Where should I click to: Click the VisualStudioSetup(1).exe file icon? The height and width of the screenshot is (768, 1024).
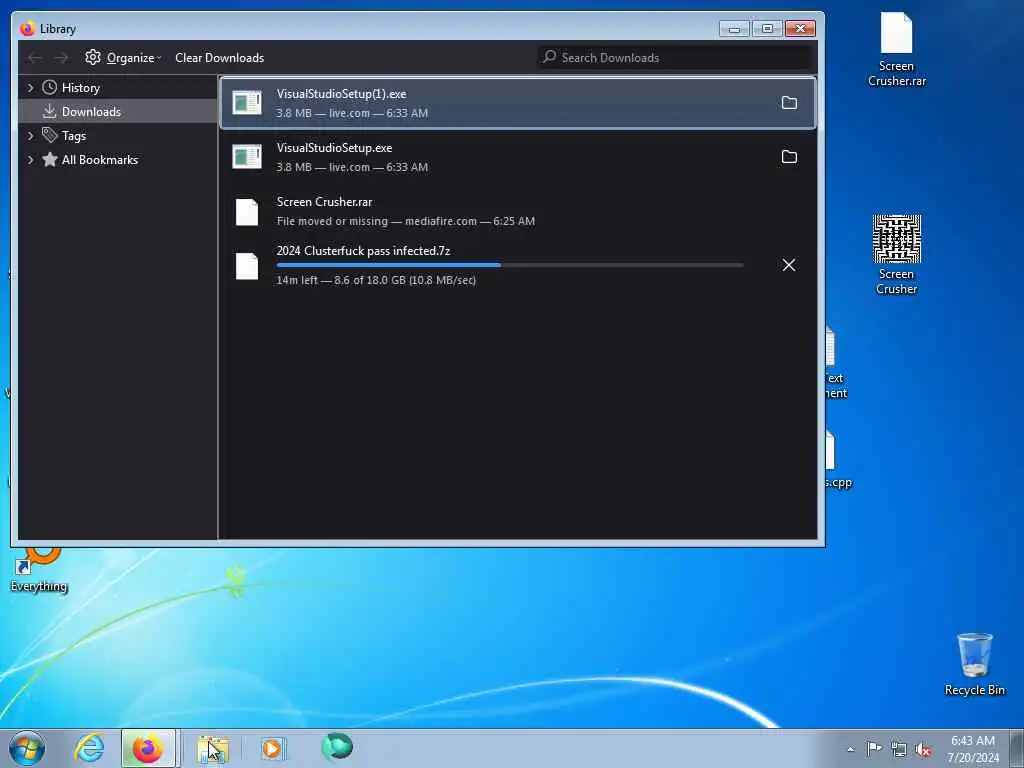tap(247, 103)
